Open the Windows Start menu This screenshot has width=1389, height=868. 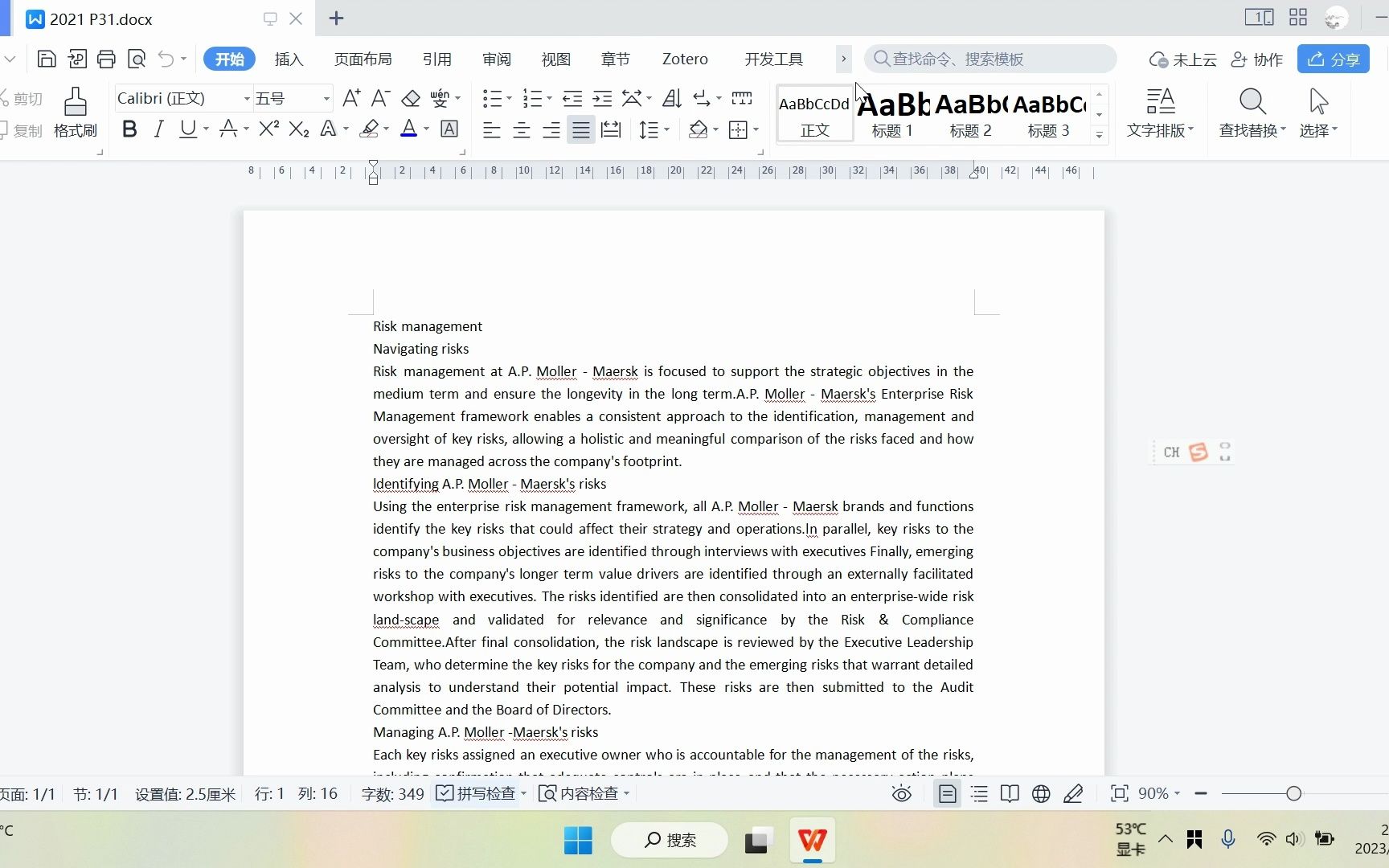(578, 840)
